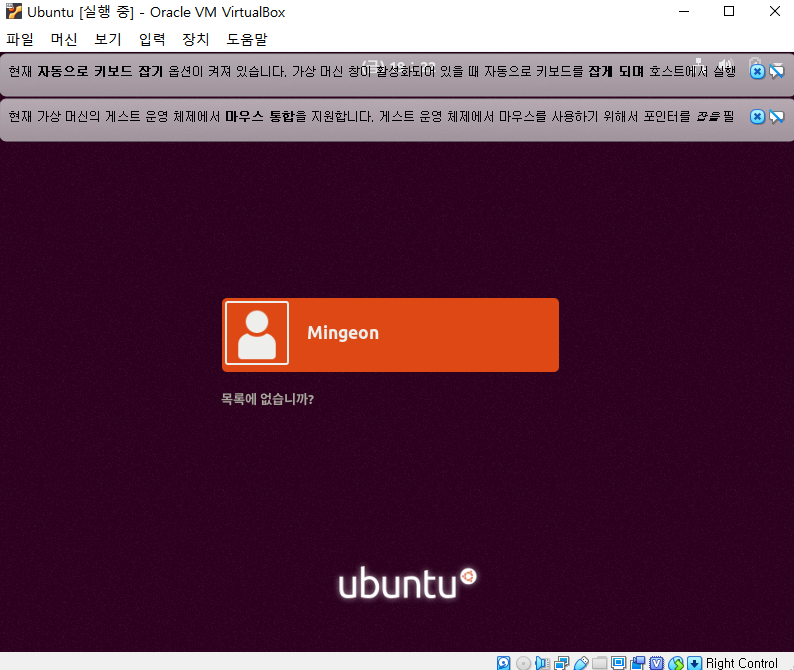The width and height of the screenshot is (794, 670).
Task: Click the Right Control host key label
Action: (741, 663)
